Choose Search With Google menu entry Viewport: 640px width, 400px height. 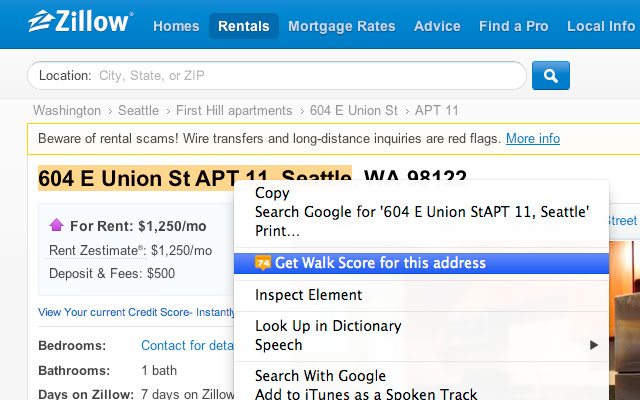[421, 376]
